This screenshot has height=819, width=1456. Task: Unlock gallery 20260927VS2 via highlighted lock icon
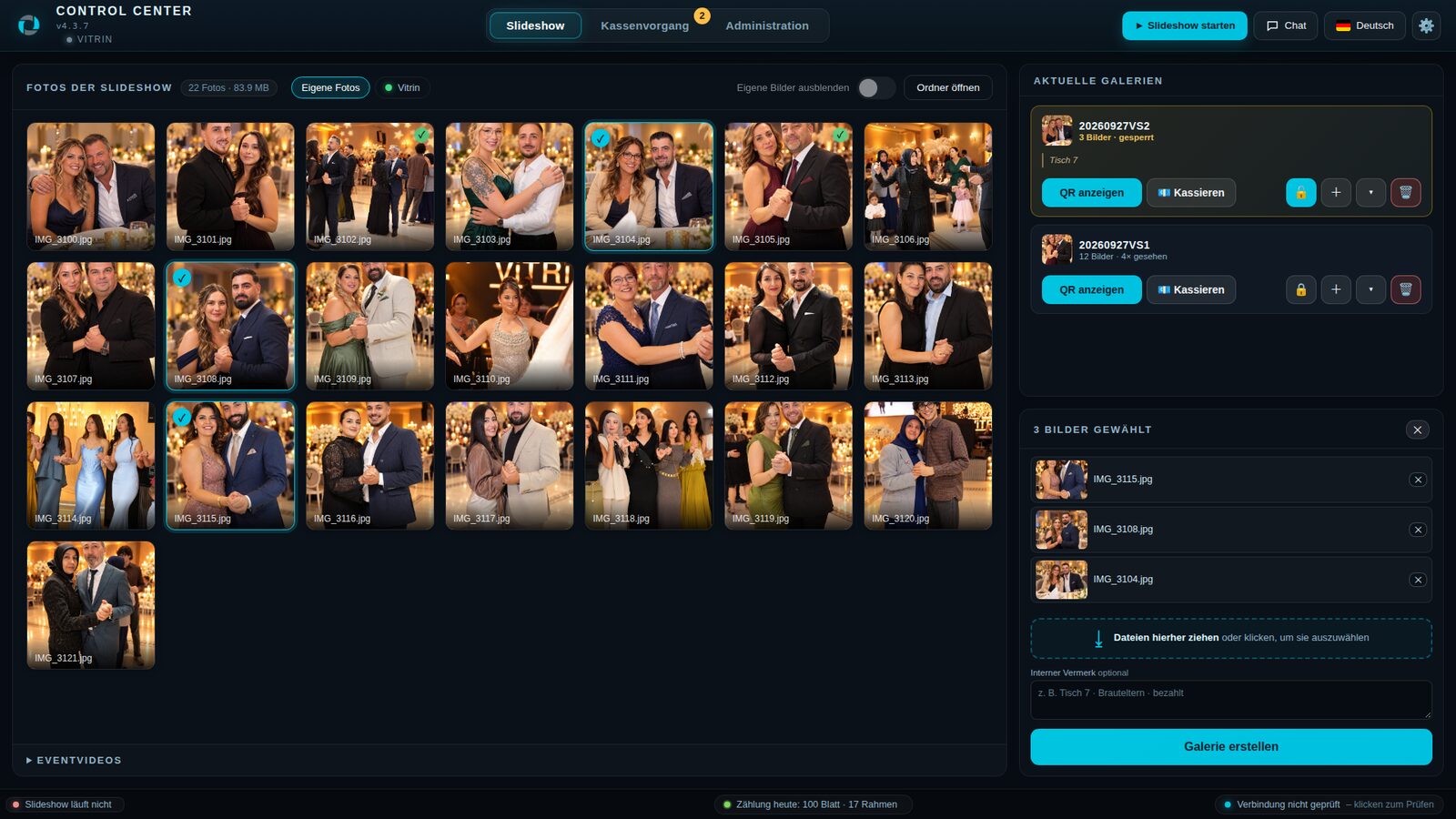tap(1300, 193)
